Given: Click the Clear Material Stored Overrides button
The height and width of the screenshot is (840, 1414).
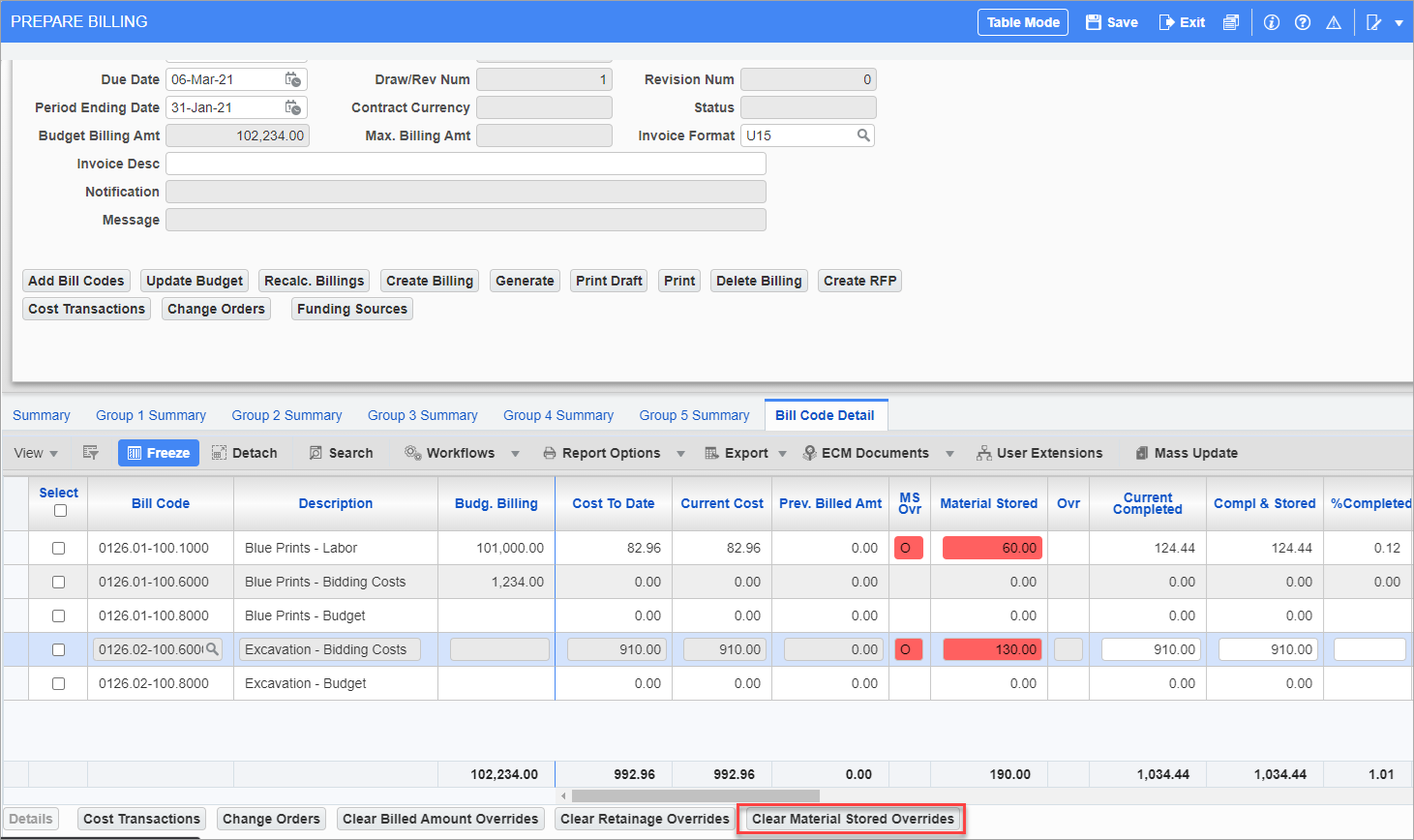Looking at the screenshot, I should point(851,819).
